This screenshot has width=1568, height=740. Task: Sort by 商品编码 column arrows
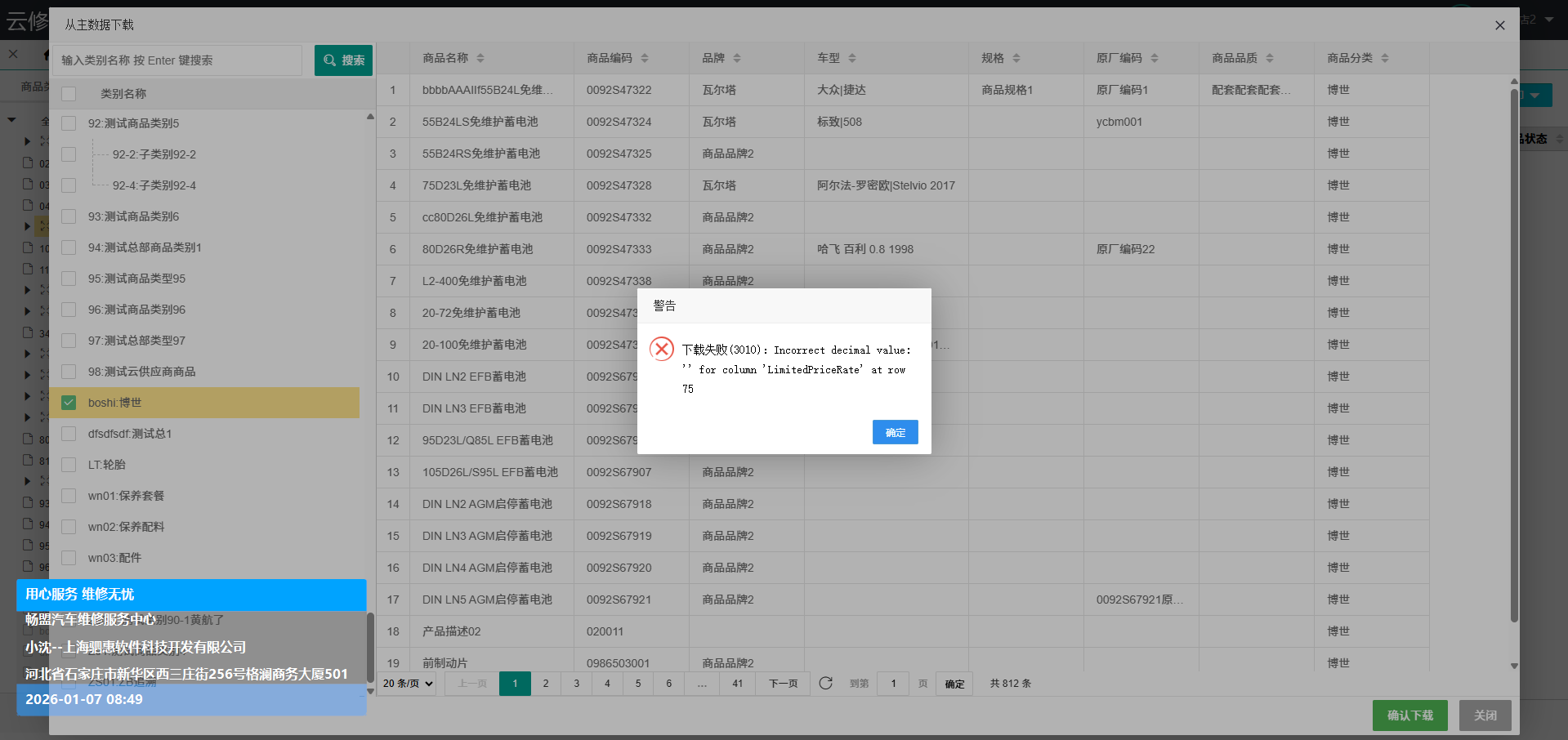(645, 58)
